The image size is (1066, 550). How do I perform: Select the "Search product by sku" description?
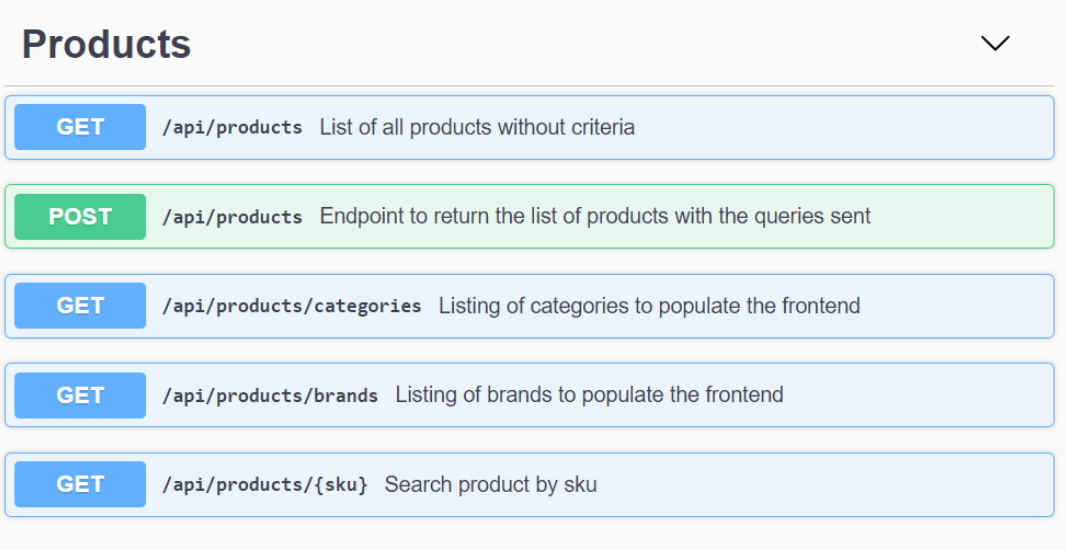(490, 485)
